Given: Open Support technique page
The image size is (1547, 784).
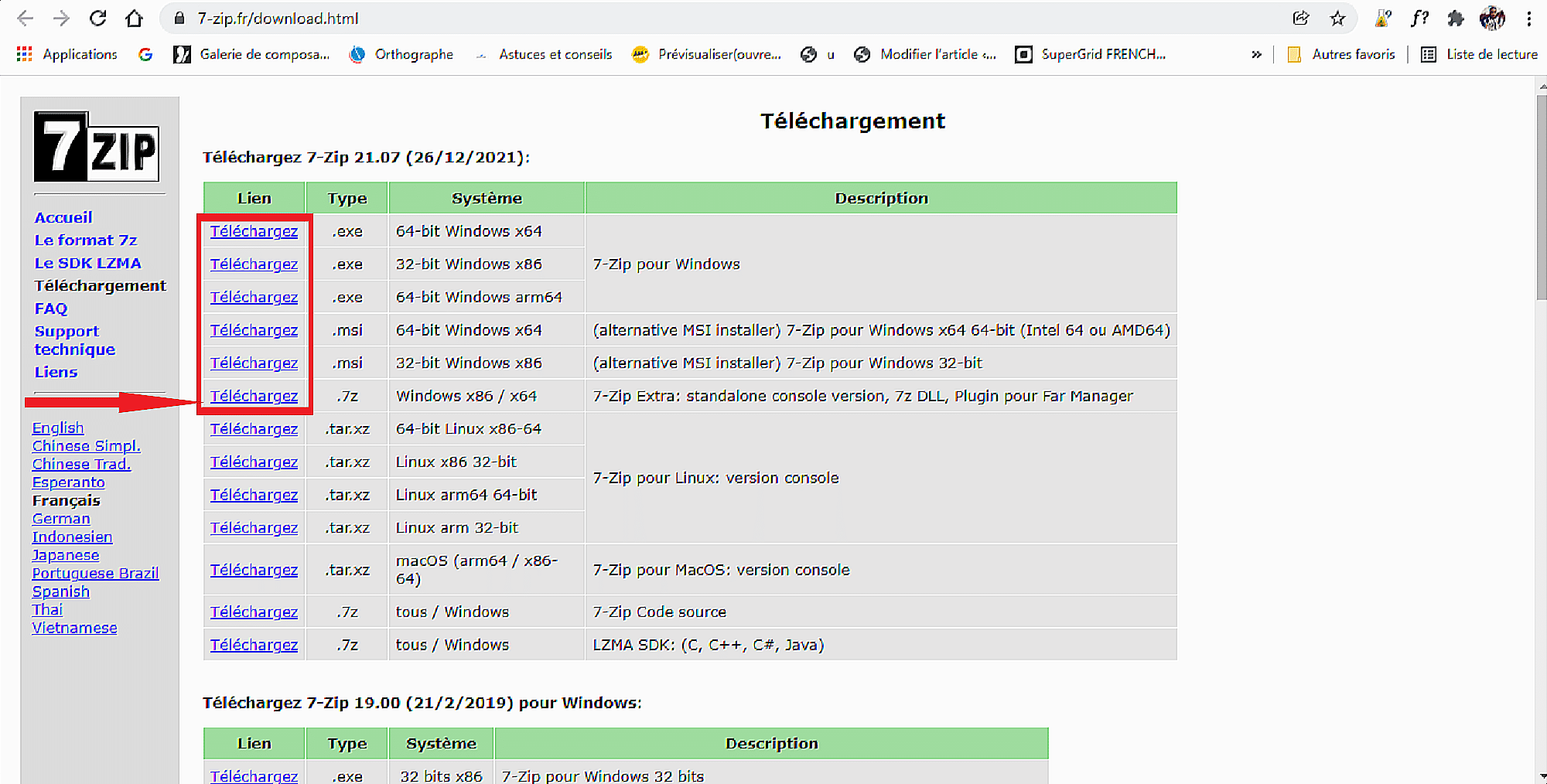Looking at the screenshot, I should (74, 340).
